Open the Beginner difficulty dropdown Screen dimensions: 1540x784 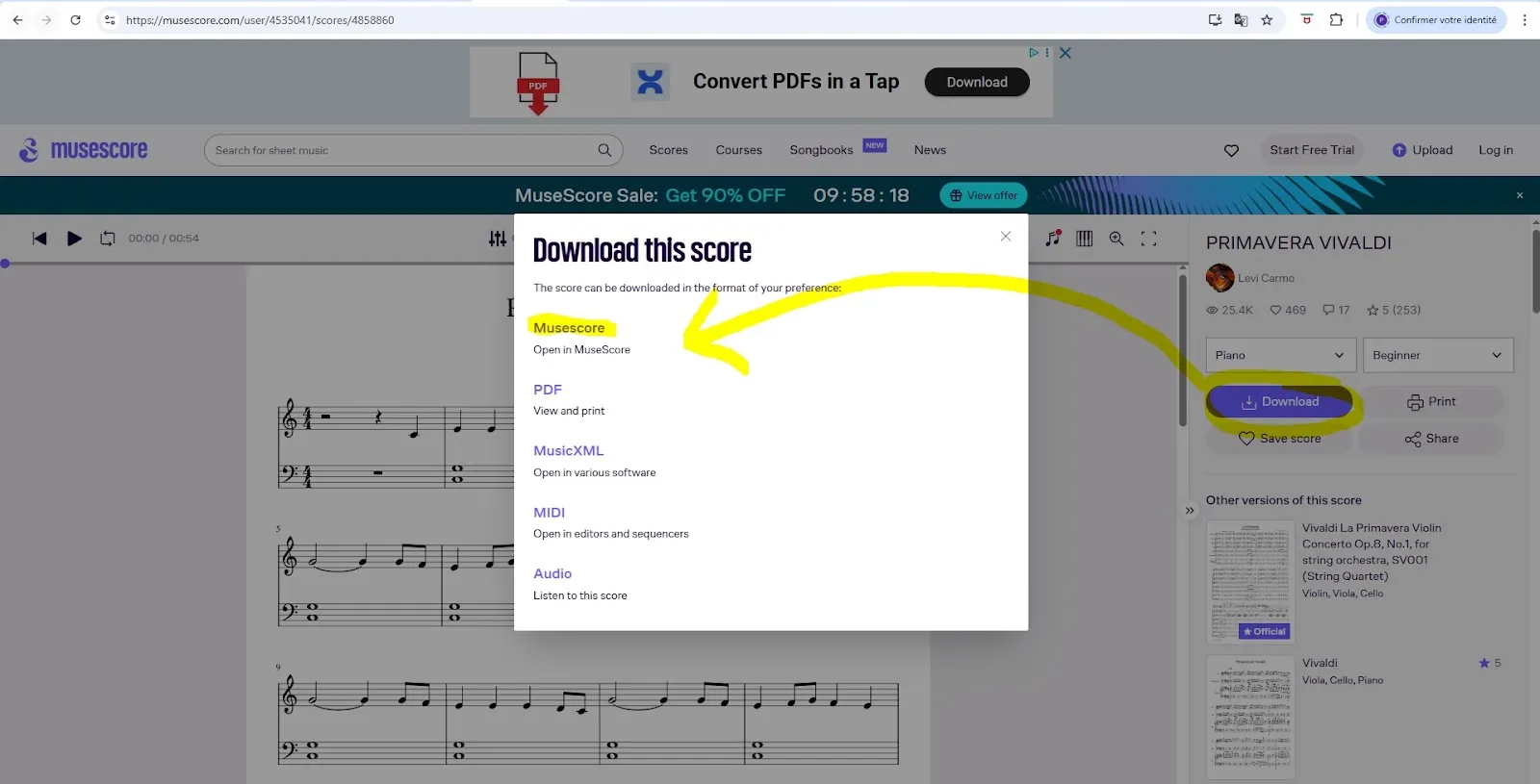coord(1437,355)
